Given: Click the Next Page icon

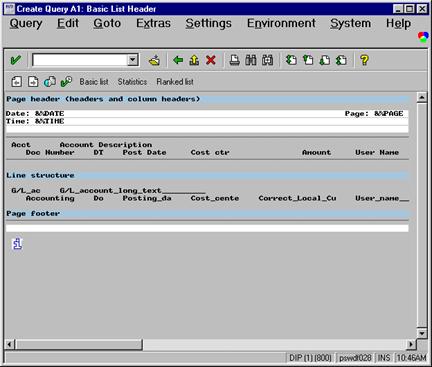Looking at the screenshot, I should pos(325,60).
